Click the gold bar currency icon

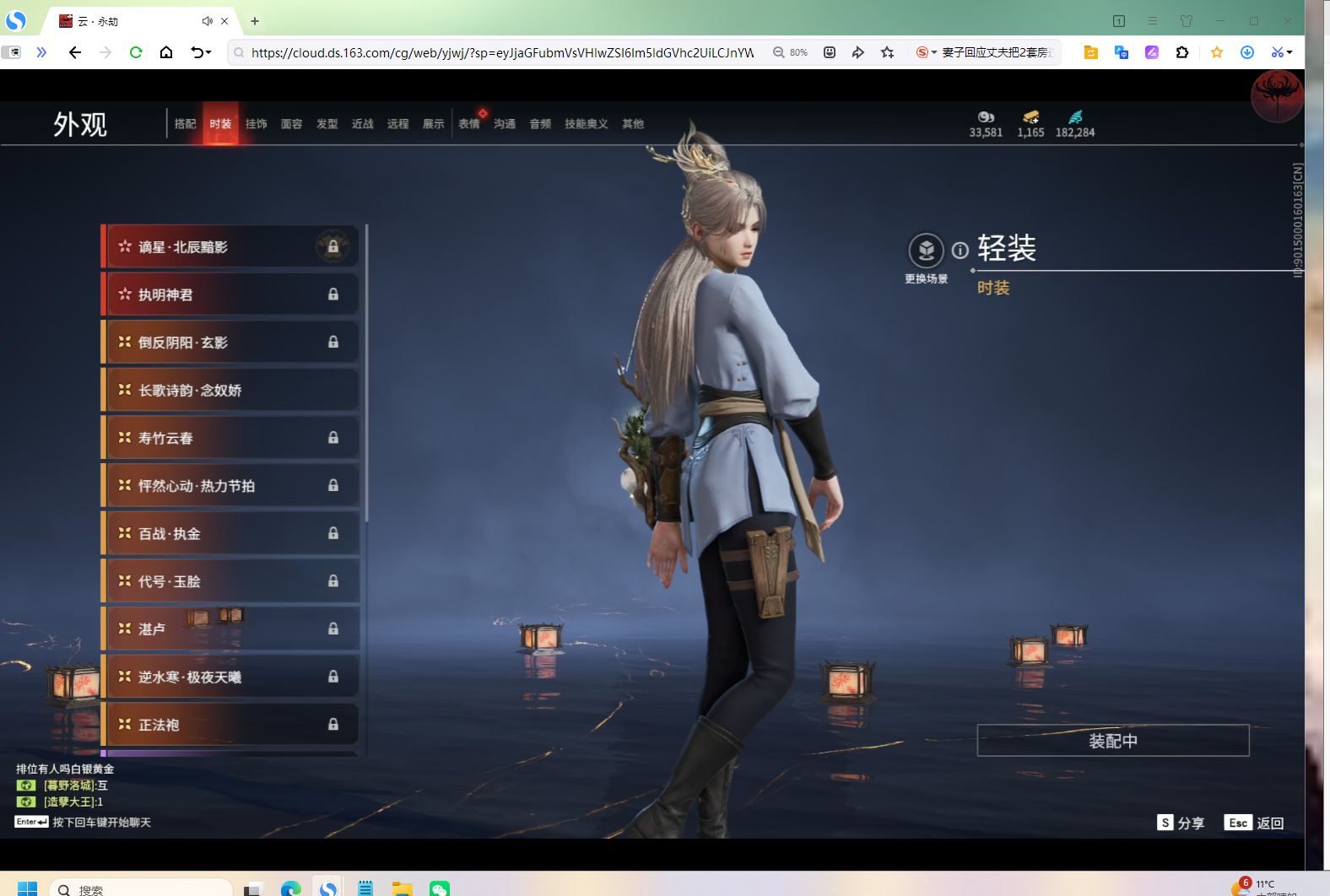[1030, 117]
